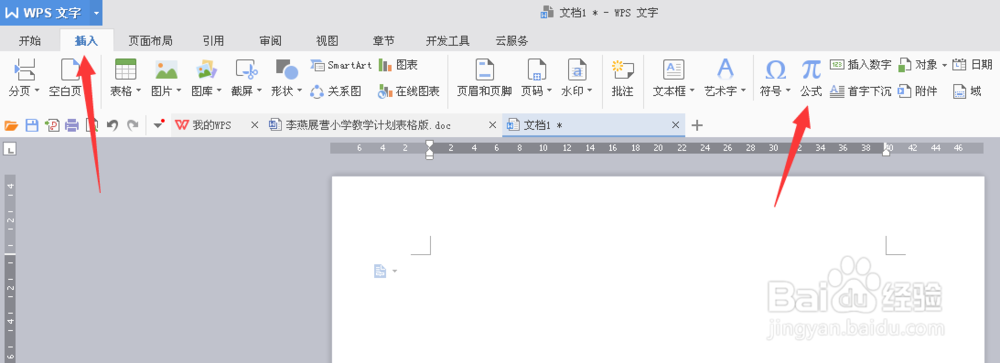This screenshot has height=363, width=1000.
Task: Open the WPS 文字 application menu
Action: pyautogui.click(x=50, y=13)
